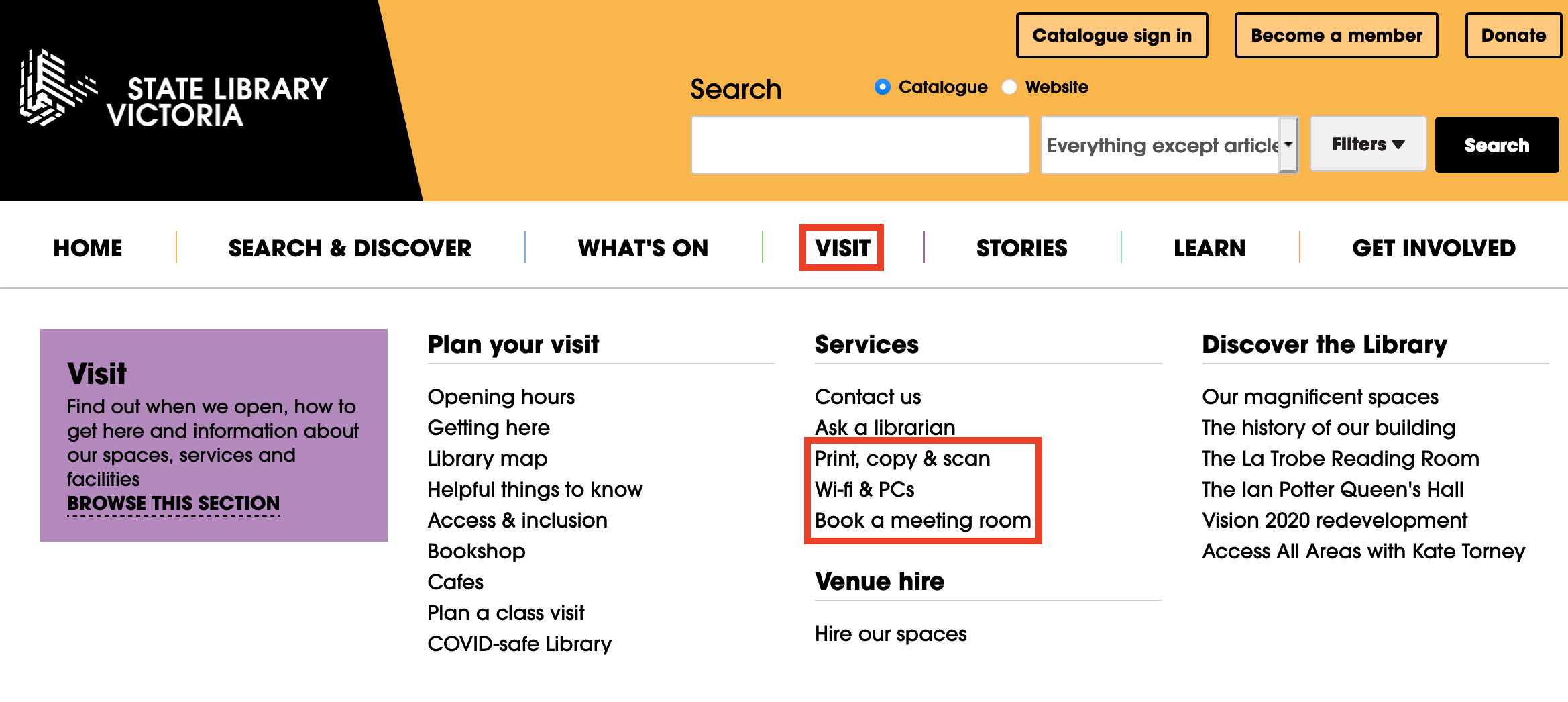The image size is (1568, 702).
Task: View the Library map
Action: click(488, 458)
